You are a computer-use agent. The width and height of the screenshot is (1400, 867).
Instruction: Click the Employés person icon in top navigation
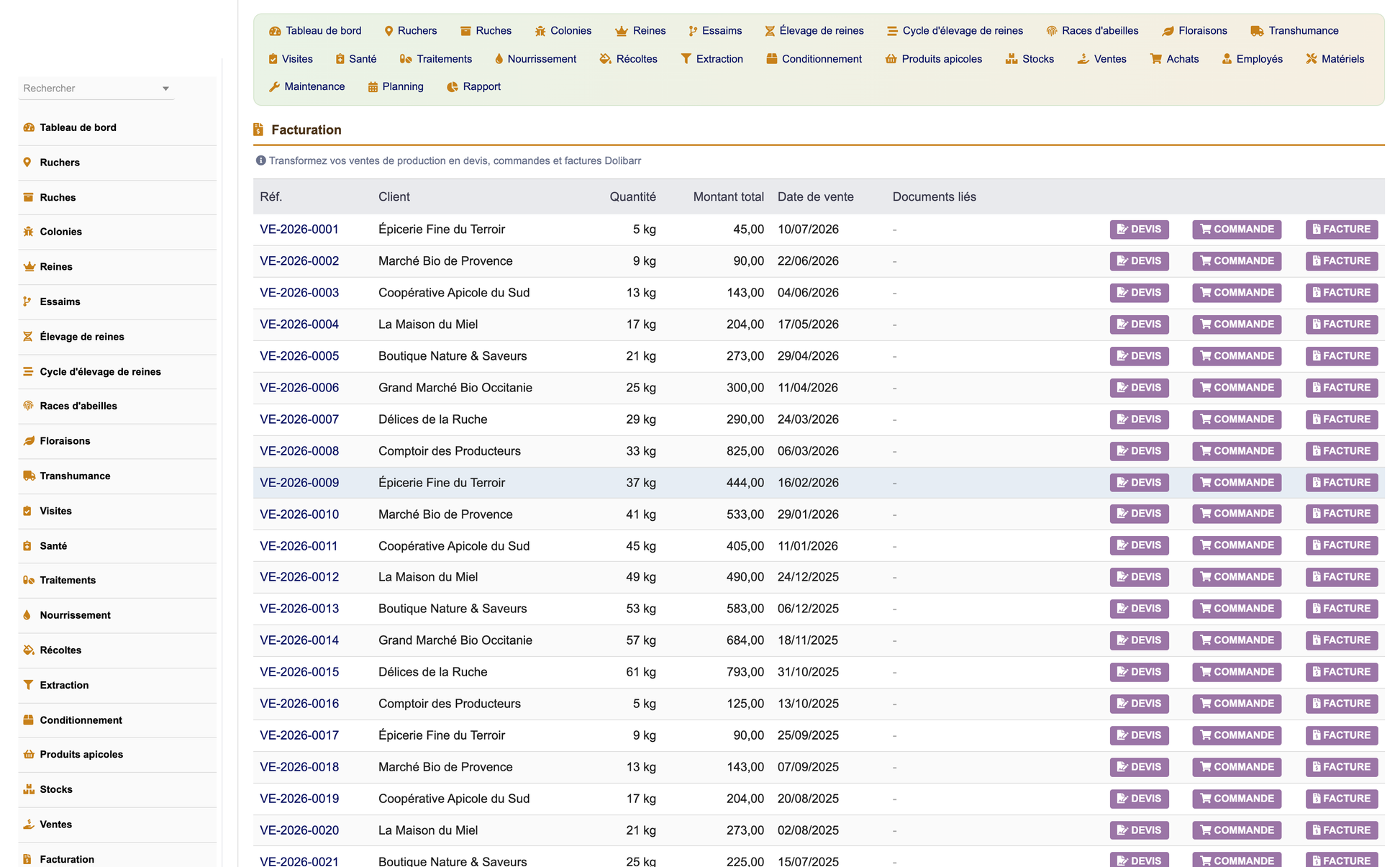click(x=1227, y=59)
